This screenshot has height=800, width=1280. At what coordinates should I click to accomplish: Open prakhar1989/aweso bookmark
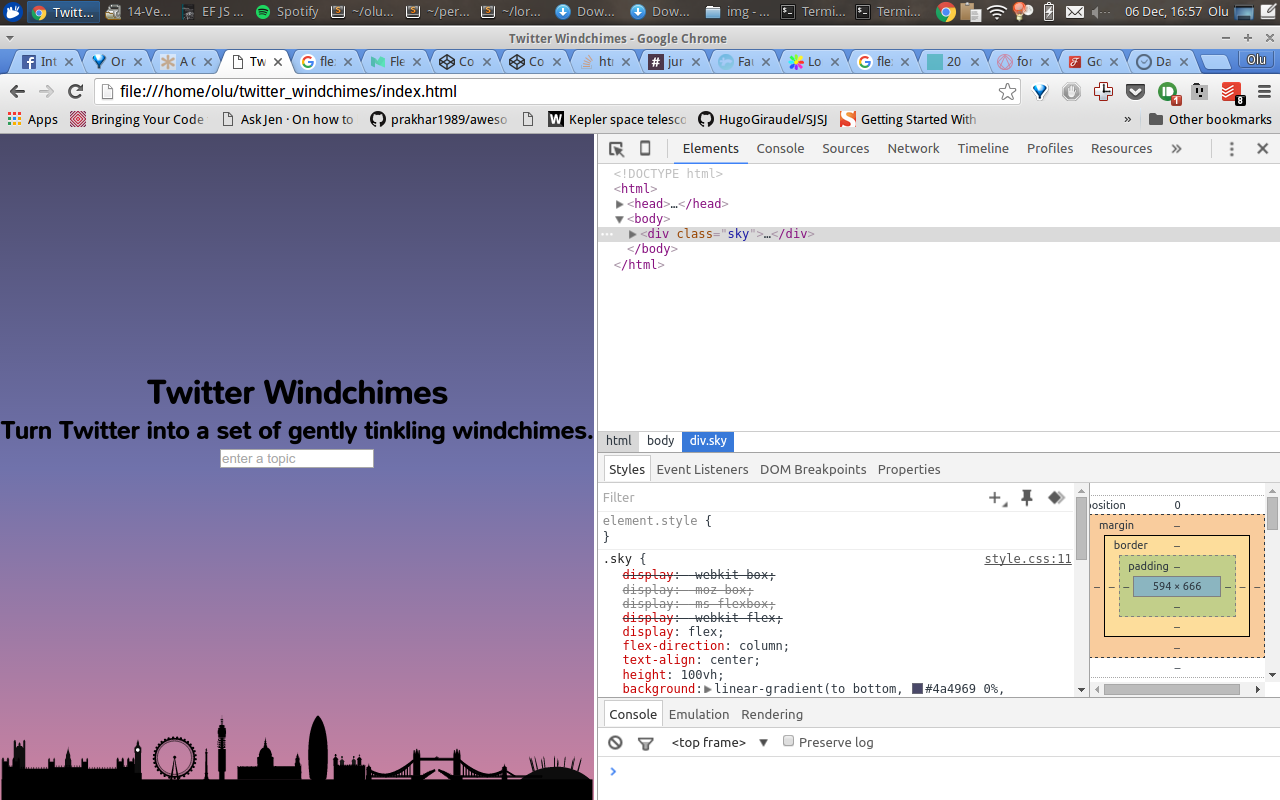[439, 119]
